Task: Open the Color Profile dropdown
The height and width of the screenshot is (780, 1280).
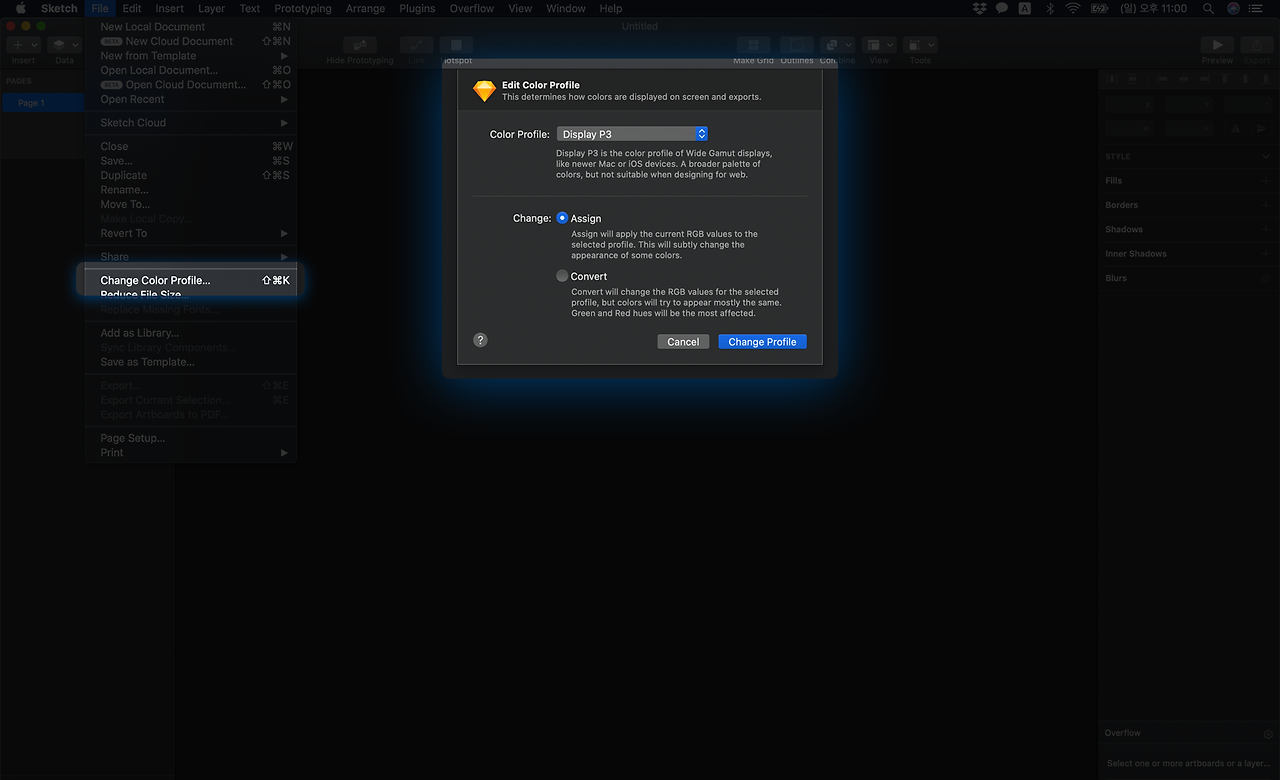Action: click(632, 134)
